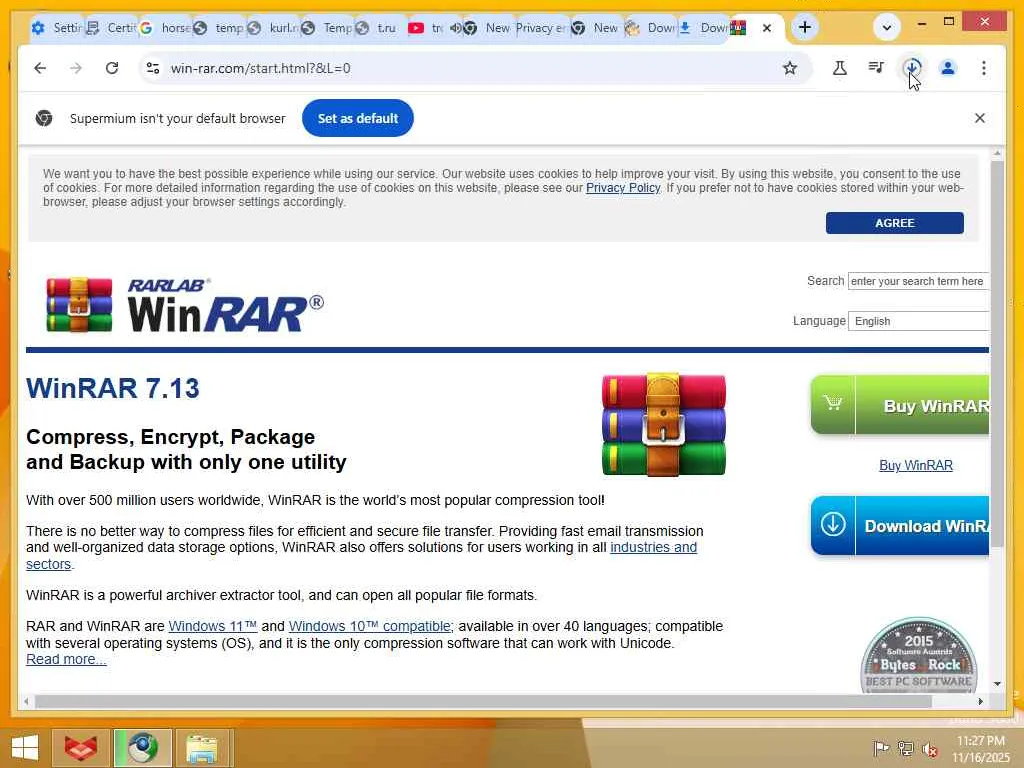Close the active WinRAR tab
Image resolution: width=1024 pixels, height=768 pixels.
767,28
